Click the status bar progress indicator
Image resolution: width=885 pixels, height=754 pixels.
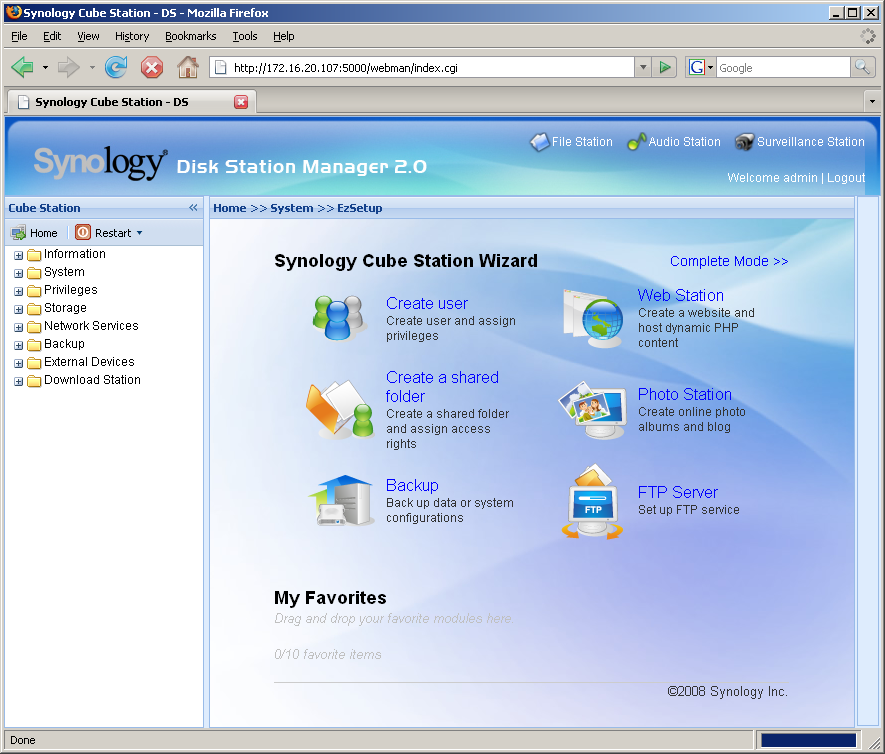point(808,740)
